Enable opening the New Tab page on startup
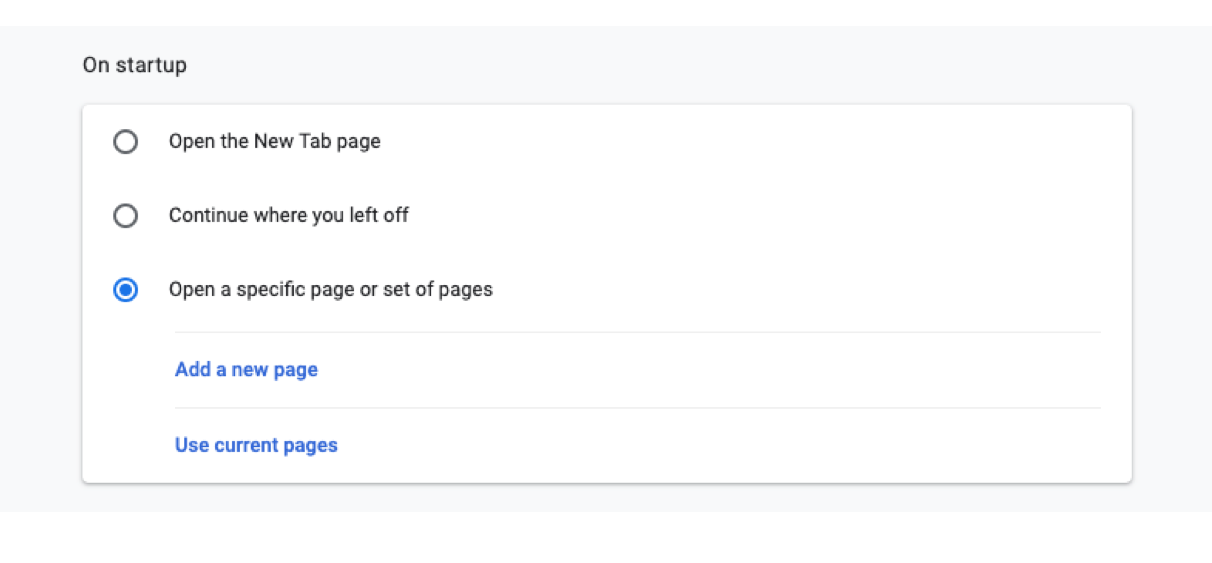This screenshot has width=1212, height=563. pos(125,142)
